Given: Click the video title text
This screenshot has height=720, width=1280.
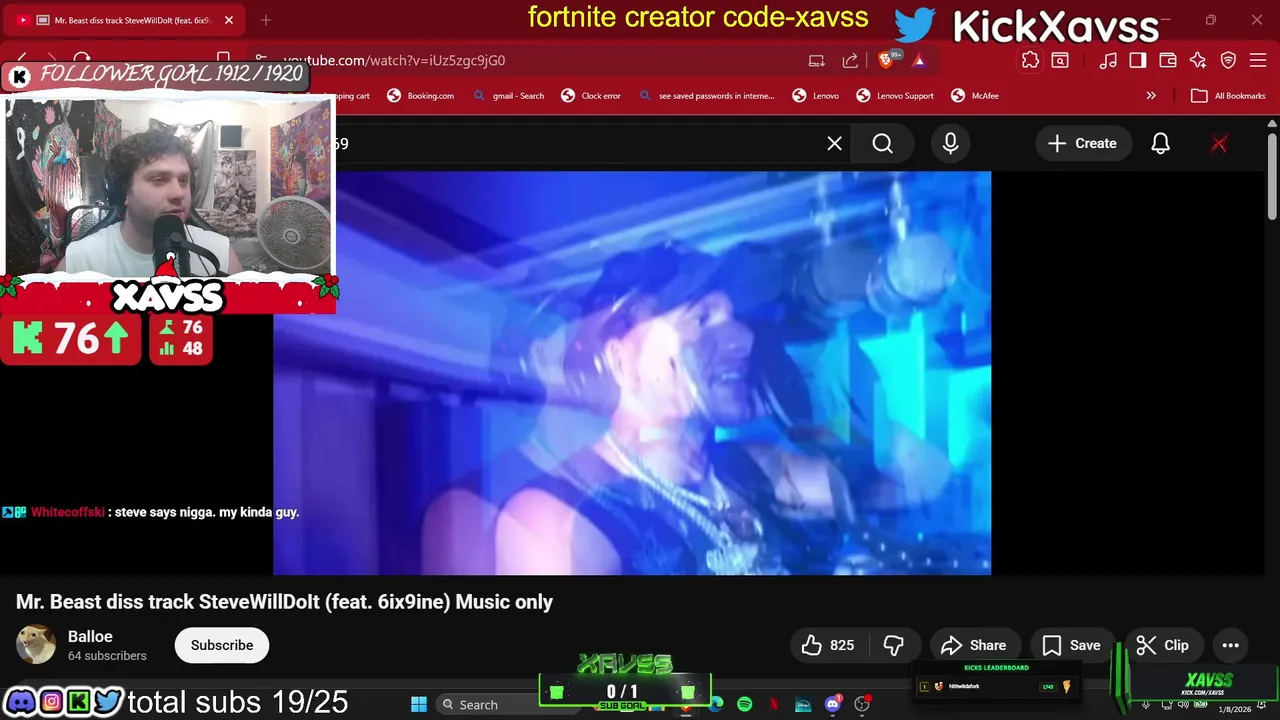Looking at the screenshot, I should pos(284,602).
